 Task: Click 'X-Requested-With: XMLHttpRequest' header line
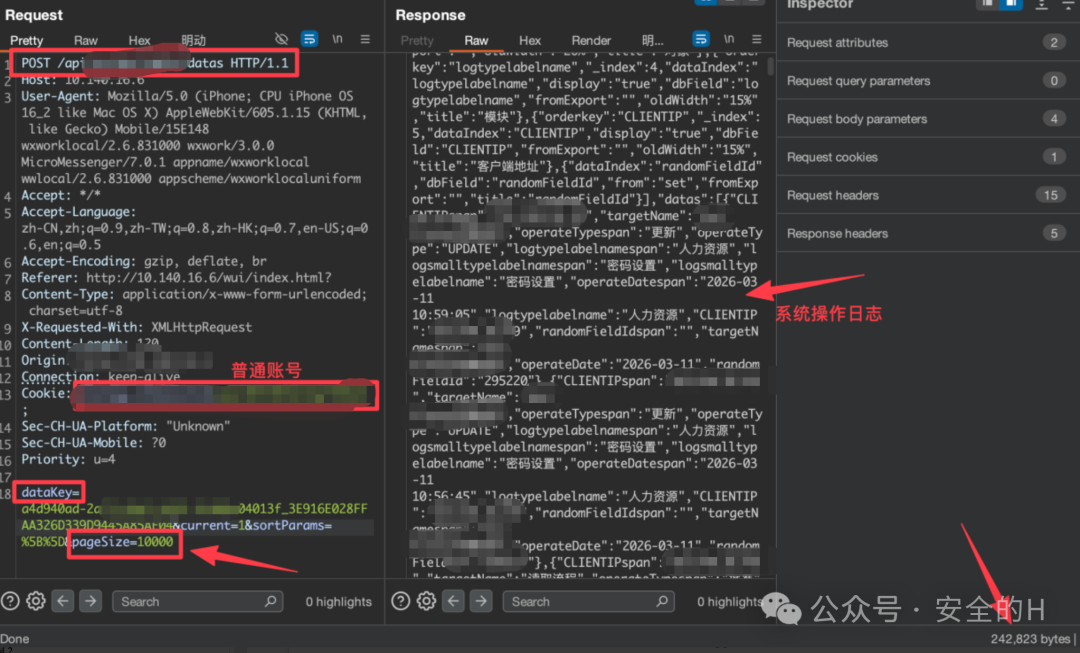136,328
